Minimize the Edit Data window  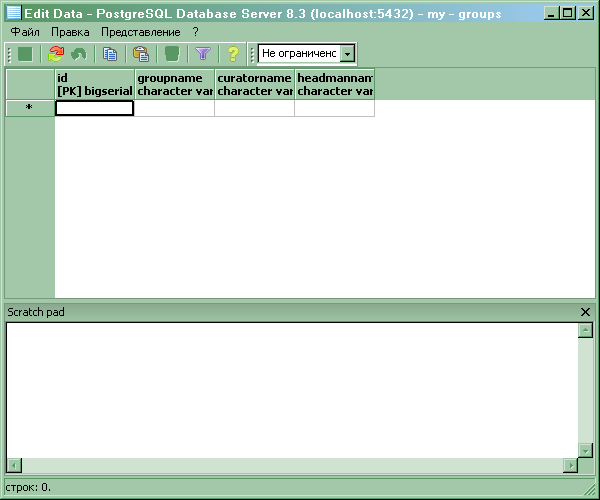pos(551,13)
